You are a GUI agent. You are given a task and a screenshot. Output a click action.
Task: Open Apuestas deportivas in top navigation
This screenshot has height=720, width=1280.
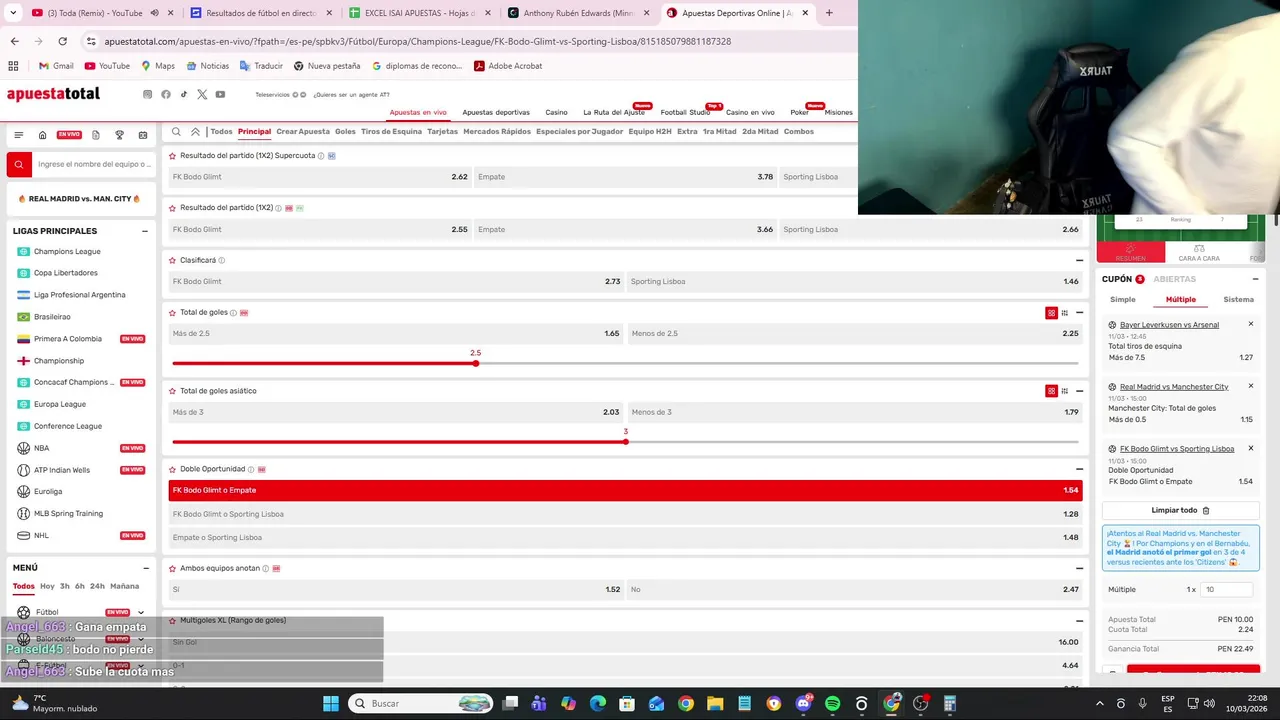496,112
